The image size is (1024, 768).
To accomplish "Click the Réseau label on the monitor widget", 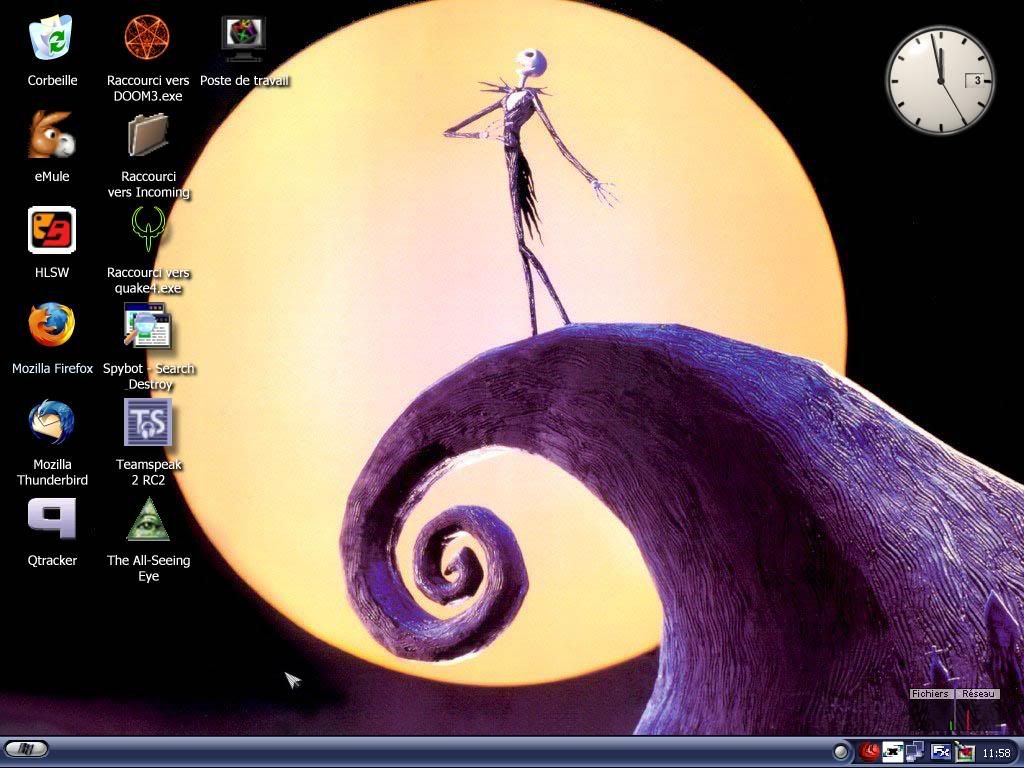I will [978, 694].
